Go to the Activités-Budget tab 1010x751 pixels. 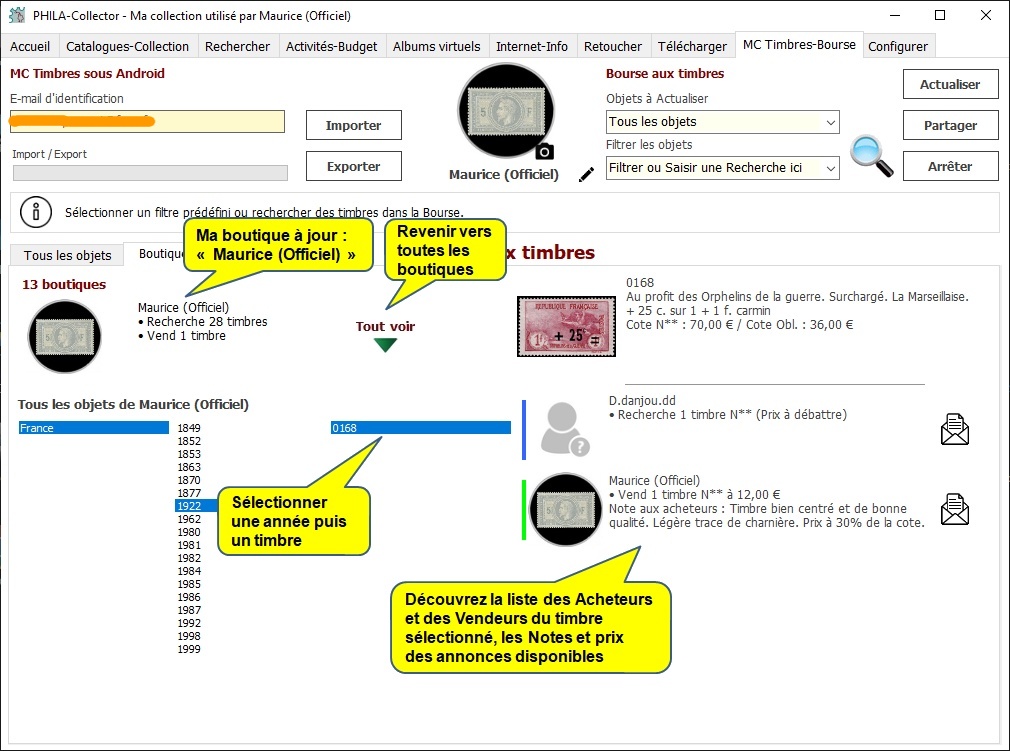coord(332,46)
